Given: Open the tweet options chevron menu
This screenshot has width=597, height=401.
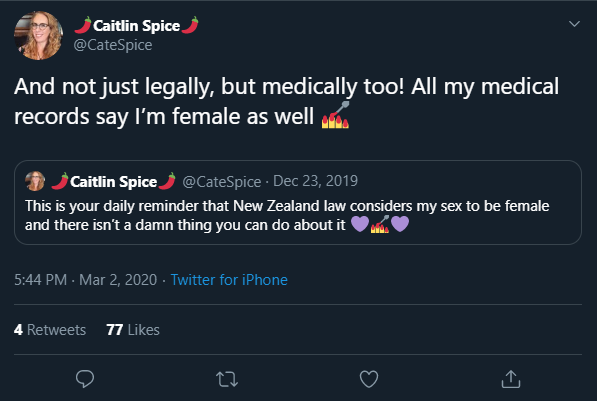Looking at the screenshot, I should tap(574, 24).
